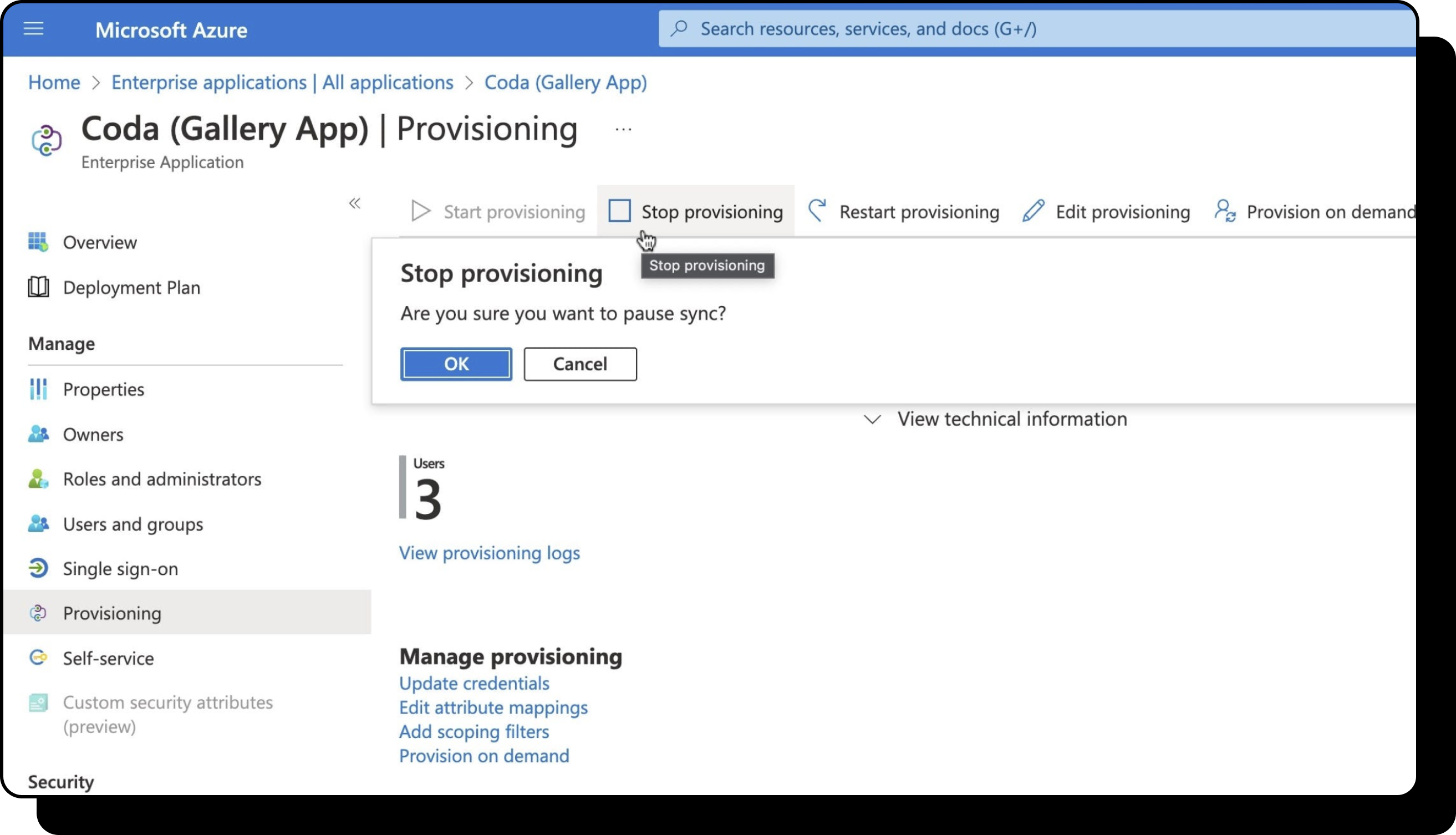The width and height of the screenshot is (1456, 835).
Task: Select Properties in the Manage menu
Action: tap(103, 389)
